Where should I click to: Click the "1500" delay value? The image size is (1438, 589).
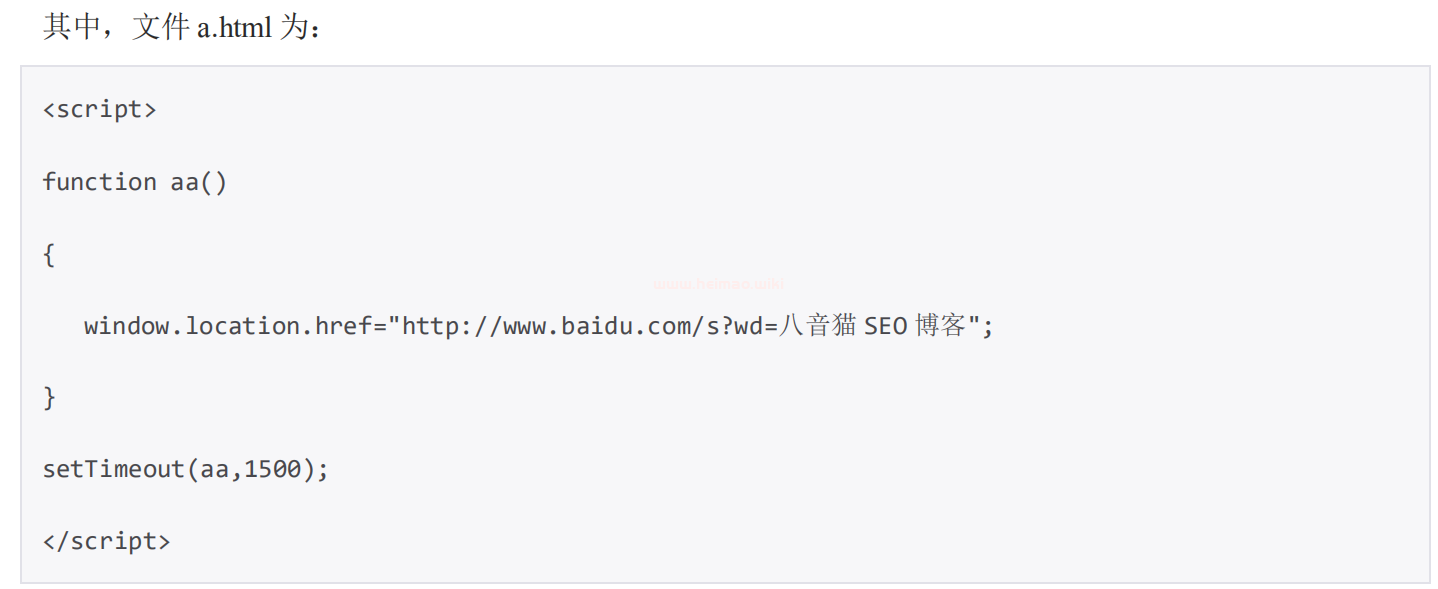[x=272, y=469]
